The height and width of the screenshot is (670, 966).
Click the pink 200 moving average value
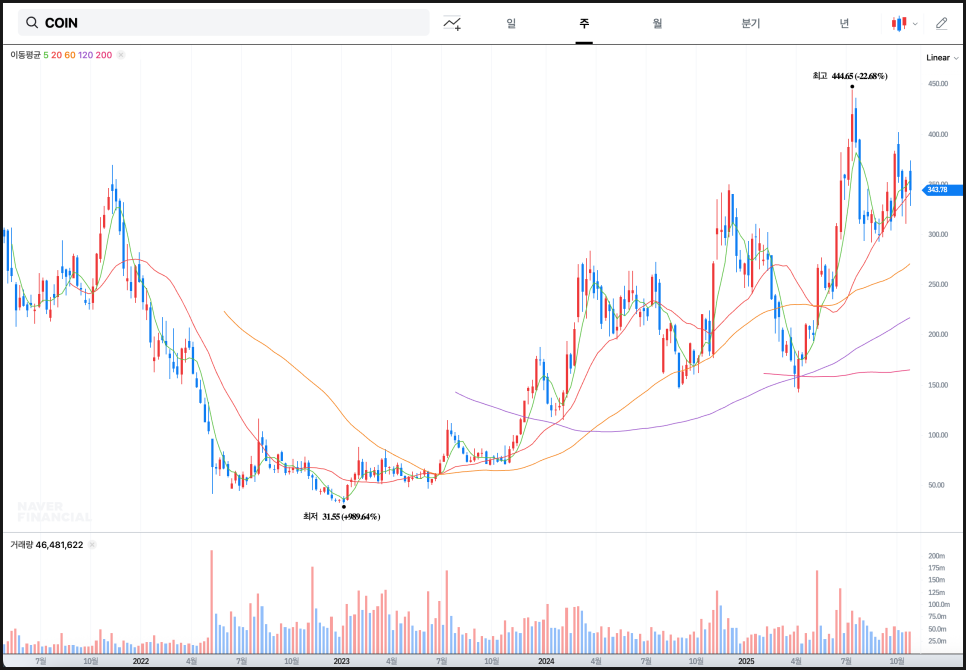(x=104, y=55)
